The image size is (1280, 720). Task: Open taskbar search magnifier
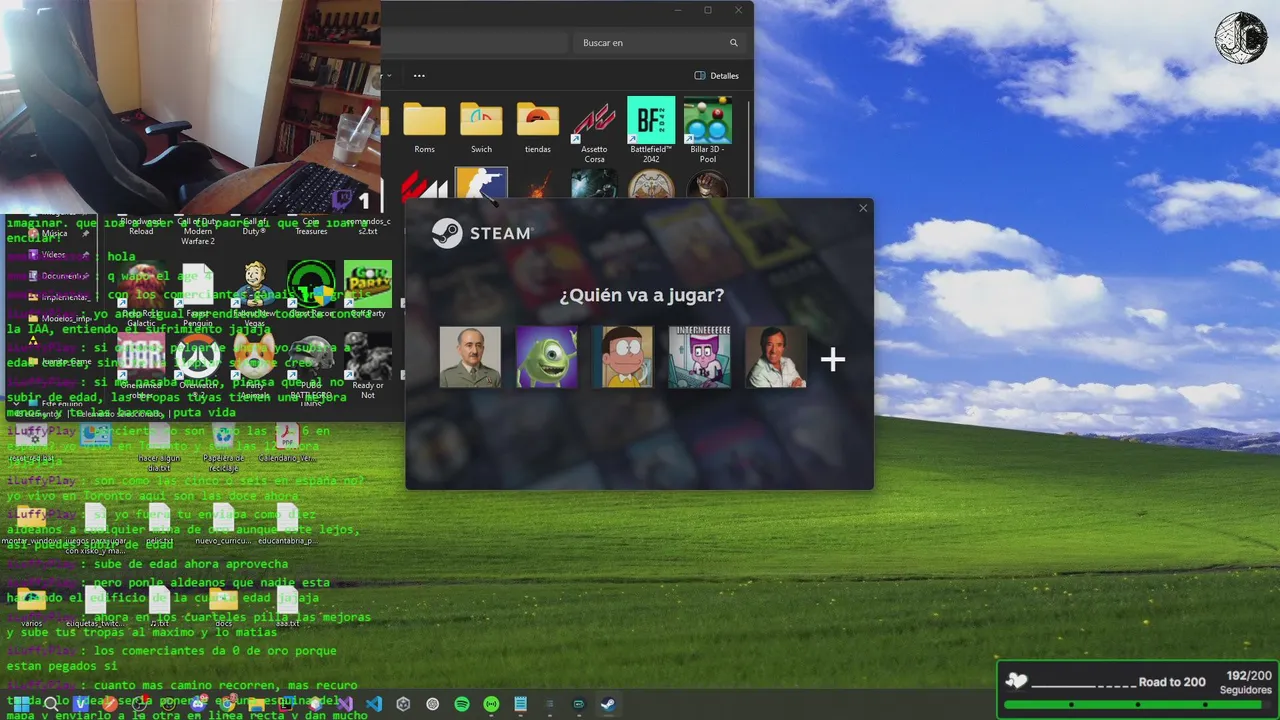tap(51, 704)
